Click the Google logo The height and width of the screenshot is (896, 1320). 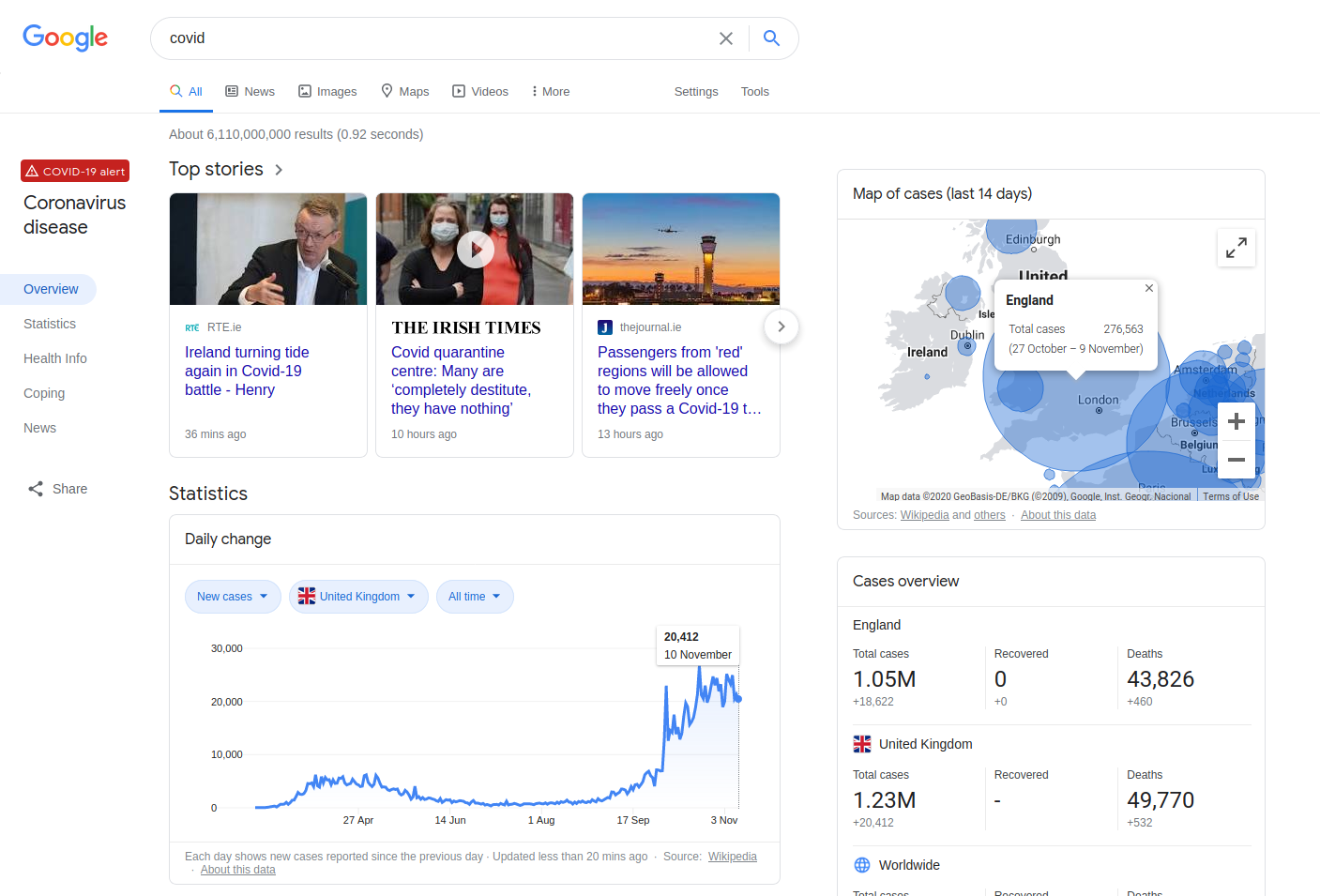click(x=65, y=38)
